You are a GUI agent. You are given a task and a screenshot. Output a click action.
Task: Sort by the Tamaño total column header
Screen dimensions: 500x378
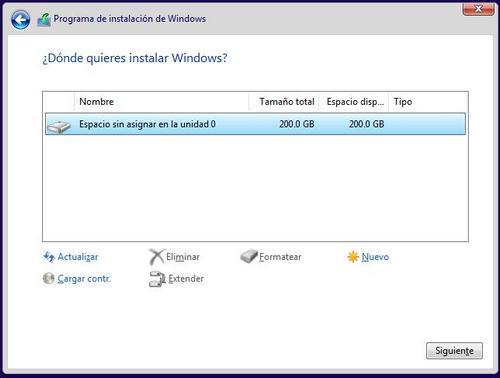[284, 102]
